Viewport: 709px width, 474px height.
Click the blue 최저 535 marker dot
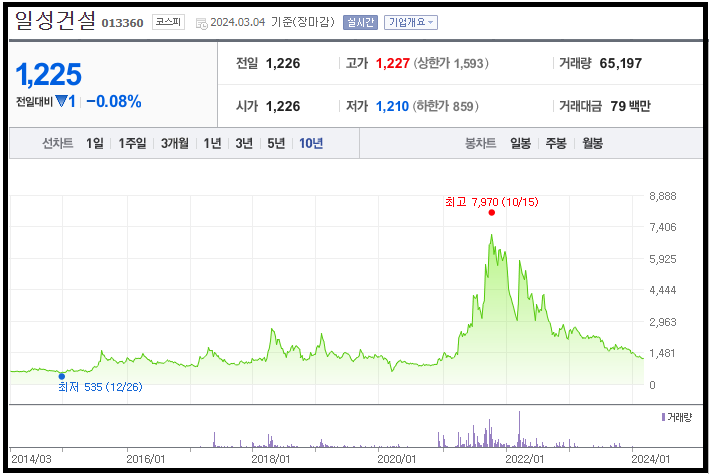click(x=62, y=376)
